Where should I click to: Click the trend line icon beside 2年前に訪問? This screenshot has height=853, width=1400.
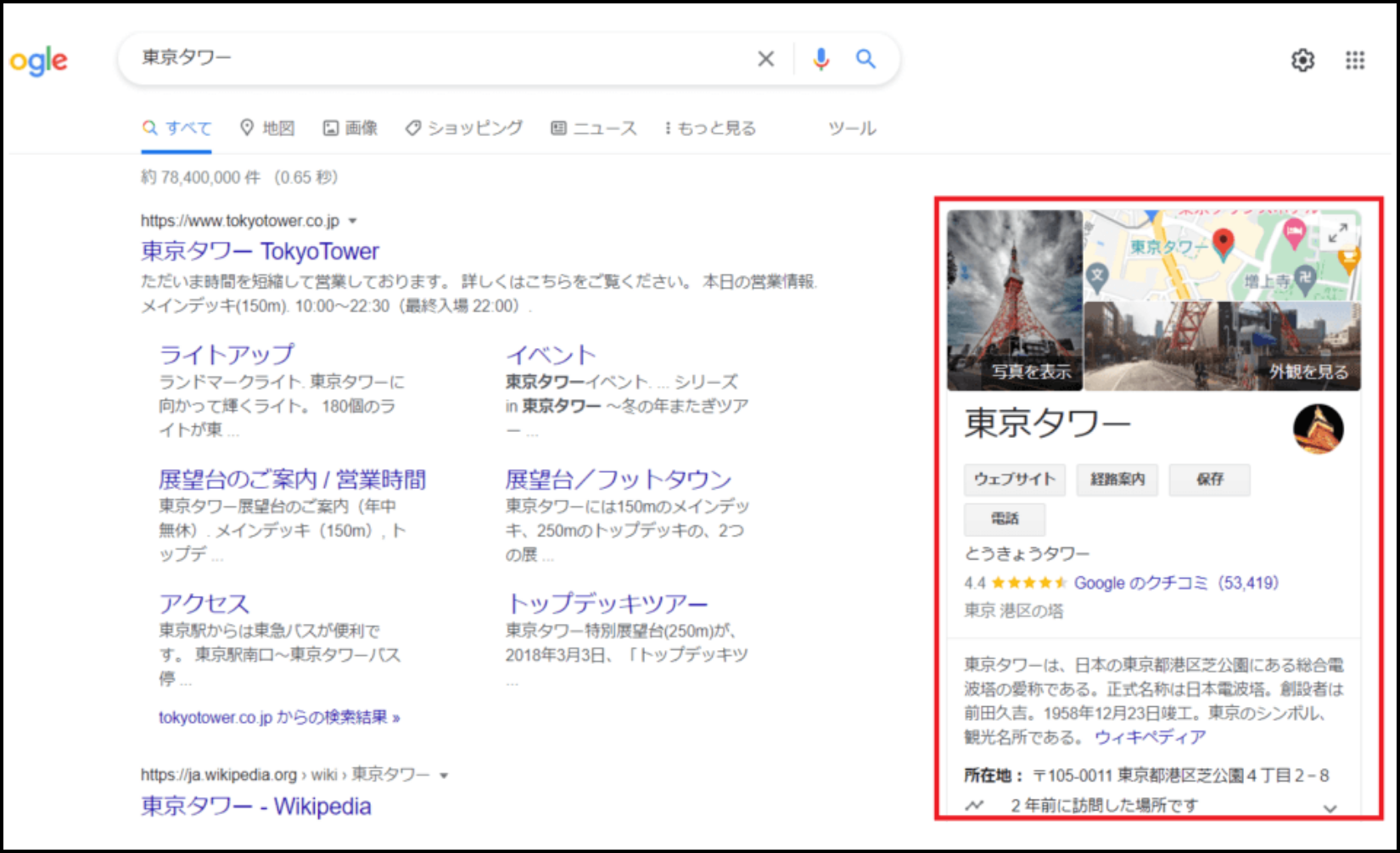coord(974,805)
